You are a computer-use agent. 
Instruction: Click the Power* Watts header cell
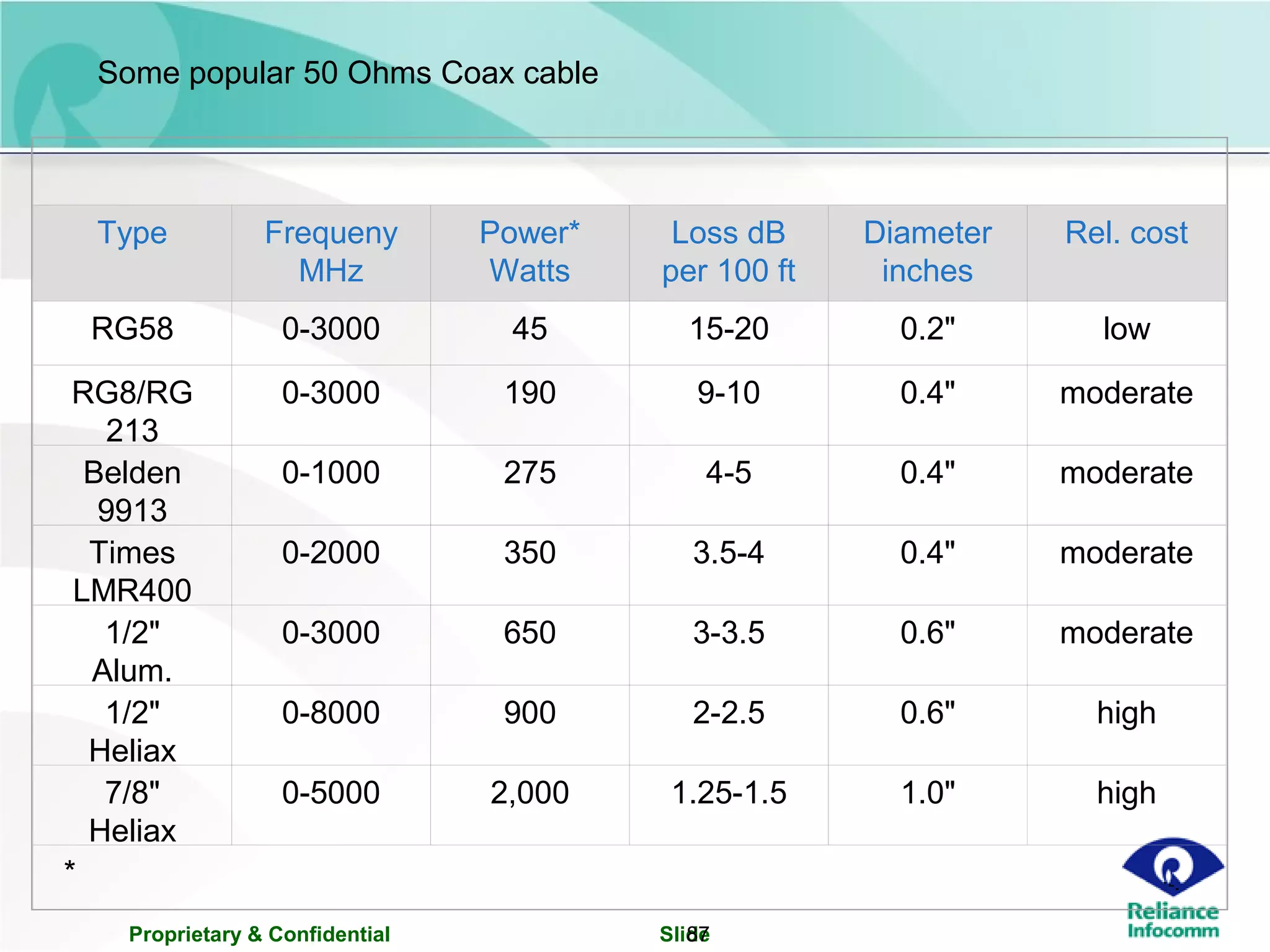click(530, 252)
